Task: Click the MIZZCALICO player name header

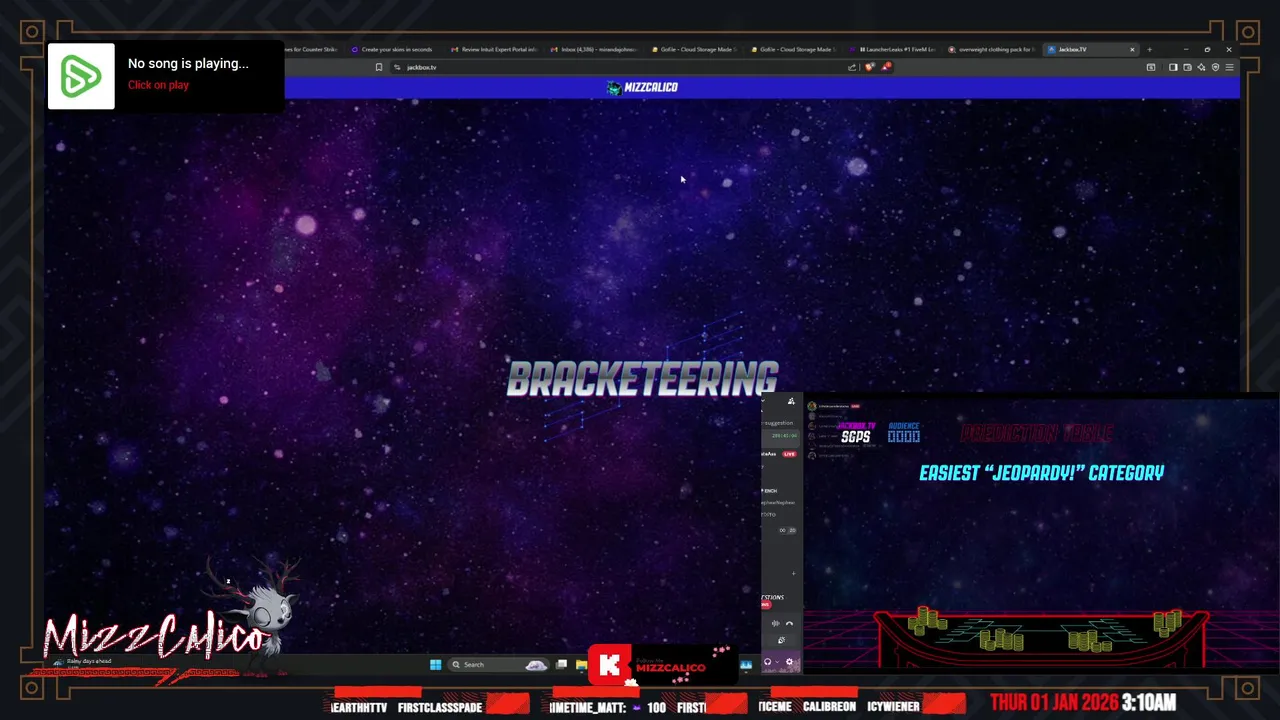Action: pyautogui.click(x=642, y=87)
